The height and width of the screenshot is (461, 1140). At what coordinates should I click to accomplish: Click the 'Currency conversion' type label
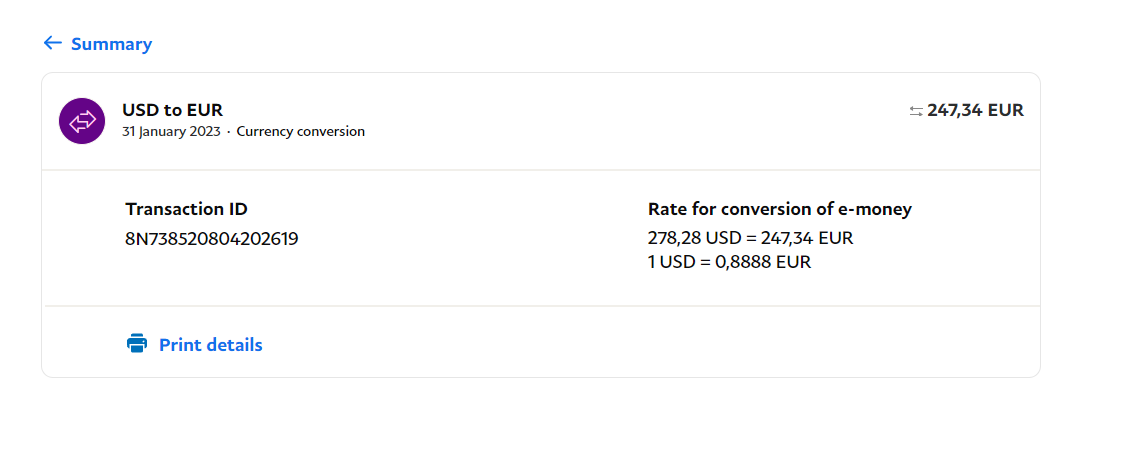point(301,131)
